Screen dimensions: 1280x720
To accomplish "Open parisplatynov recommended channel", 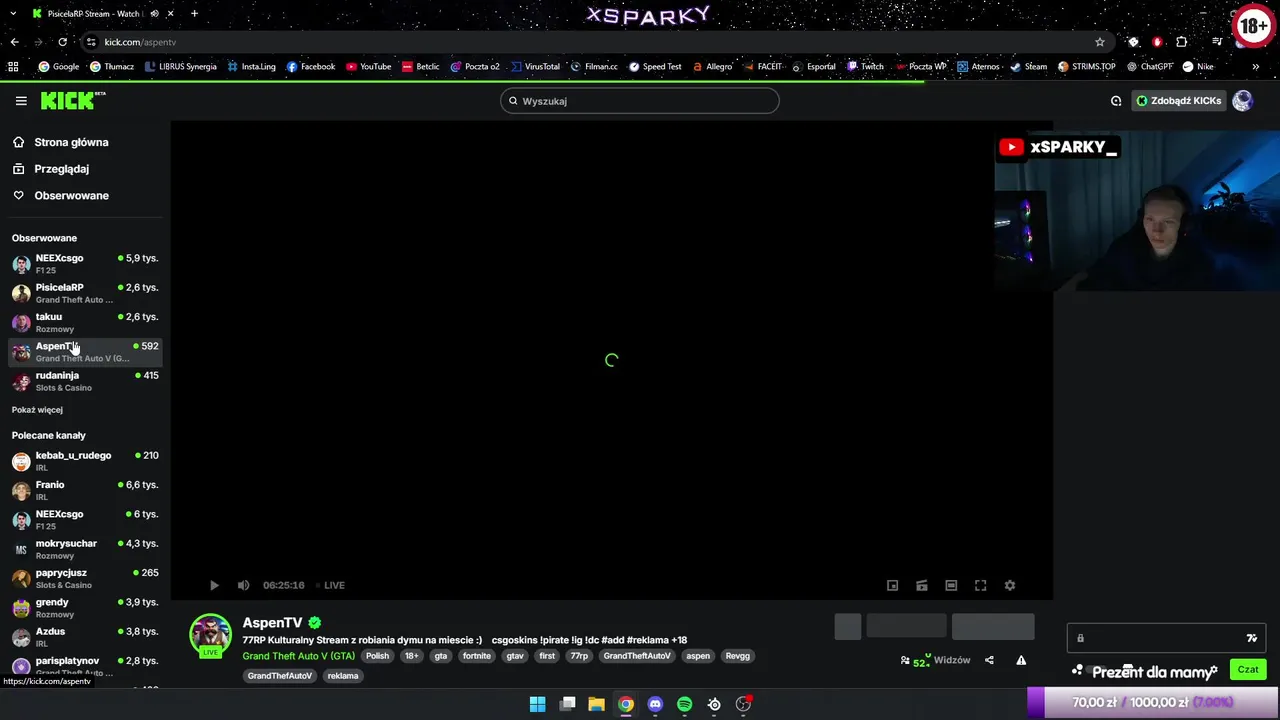I will [x=85, y=666].
